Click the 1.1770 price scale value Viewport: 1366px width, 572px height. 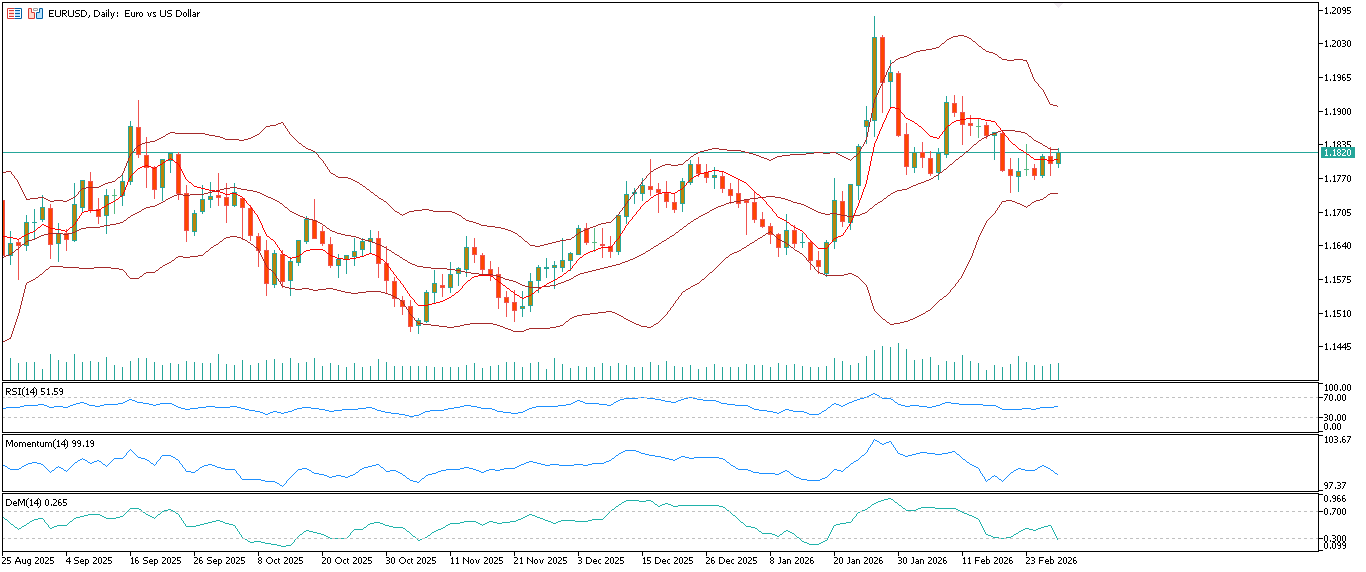coord(1338,179)
